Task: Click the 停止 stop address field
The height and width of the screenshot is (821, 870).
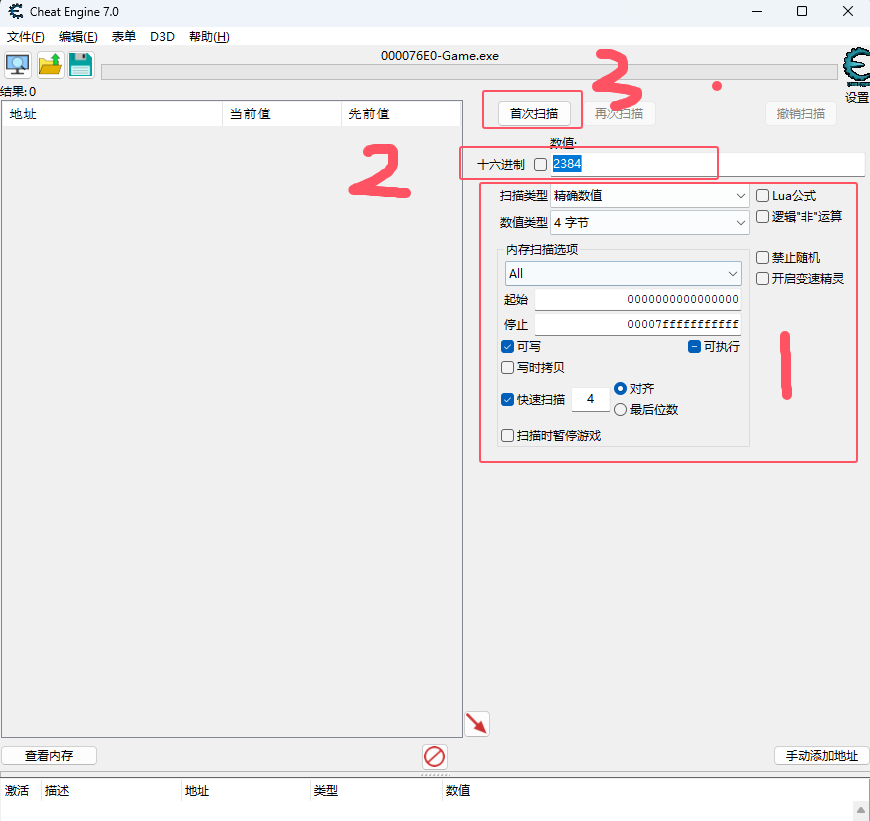Action: (x=638, y=324)
